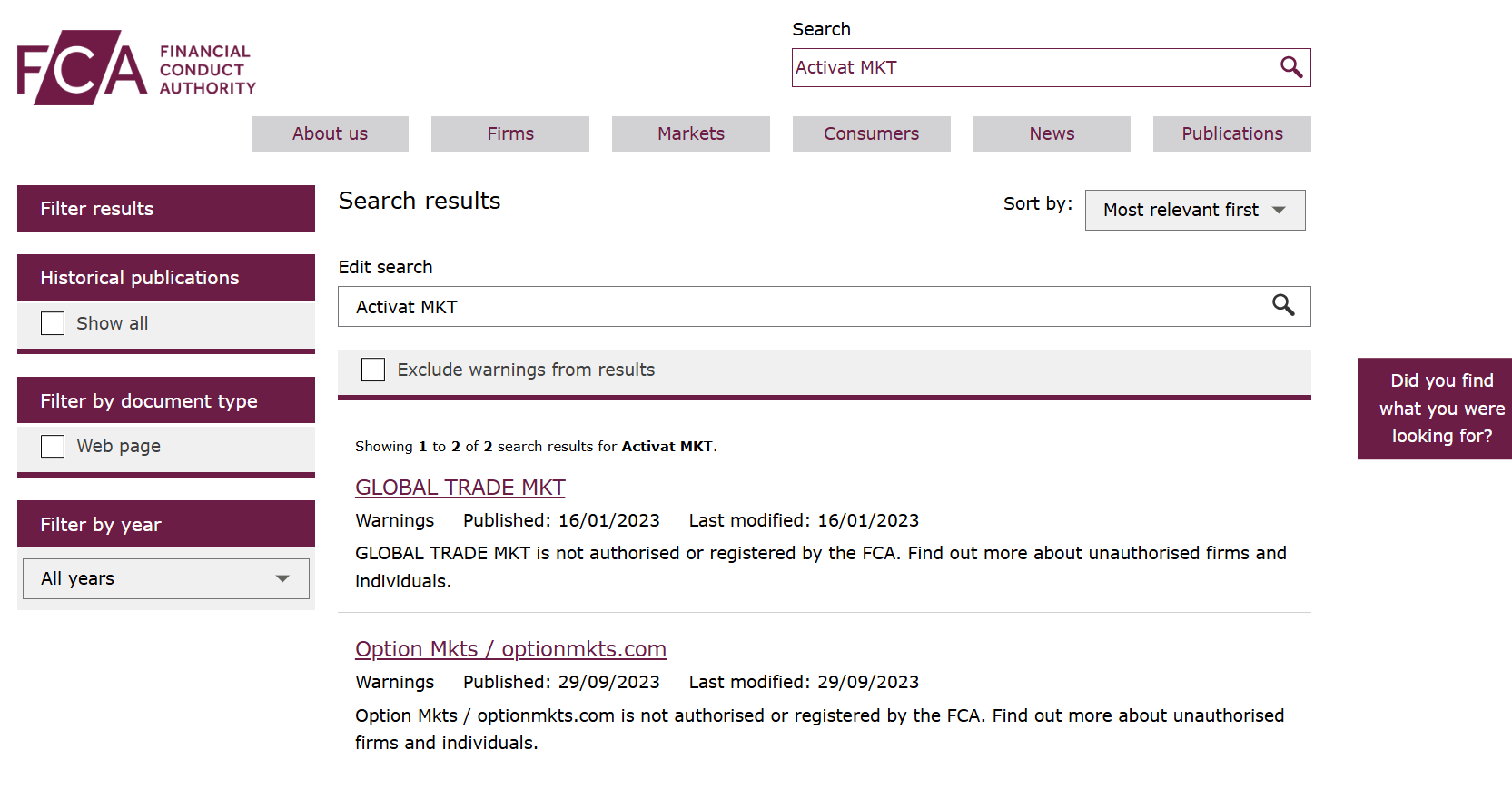The width and height of the screenshot is (1512, 789).
Task: Click the Search results heading
Action: point(420,201)
